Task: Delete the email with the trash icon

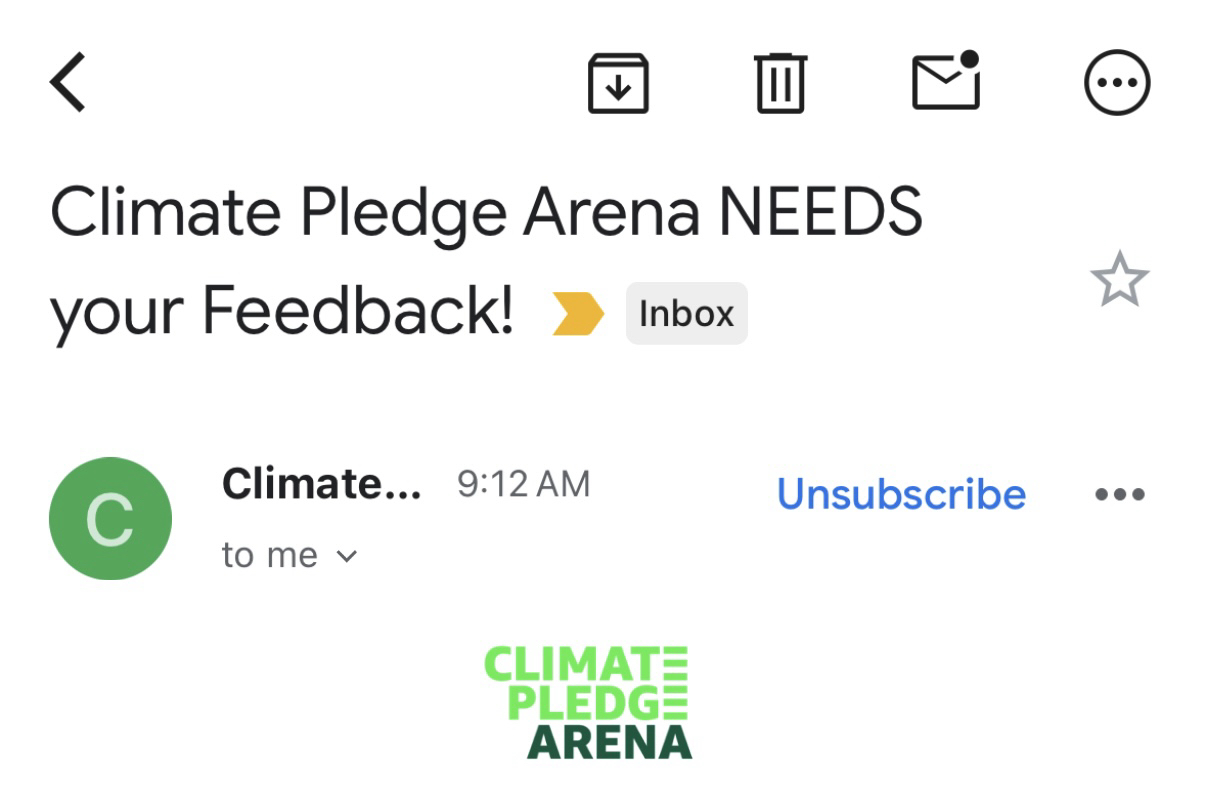Action: (x=780, y=82)
